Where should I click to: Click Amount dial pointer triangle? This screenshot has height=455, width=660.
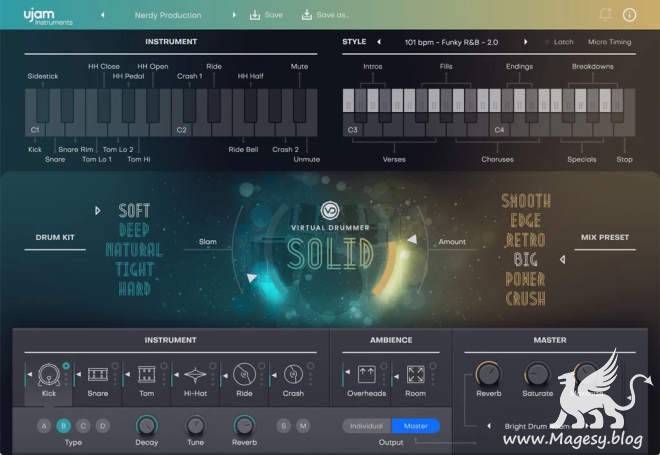click(x=412, y=239)
